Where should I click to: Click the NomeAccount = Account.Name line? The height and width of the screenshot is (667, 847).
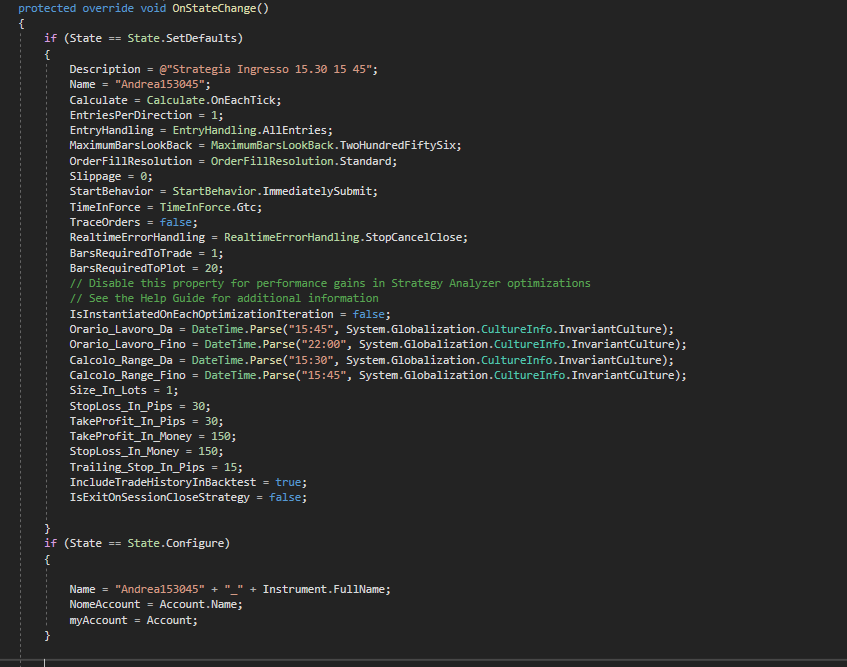point(156,604)
